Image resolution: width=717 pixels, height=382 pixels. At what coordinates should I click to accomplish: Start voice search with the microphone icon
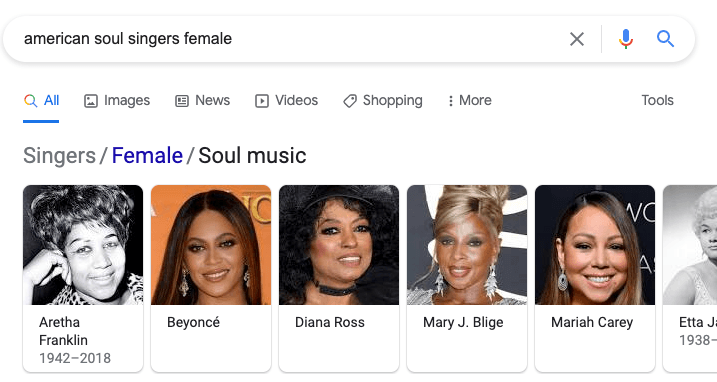click(626, 39)
